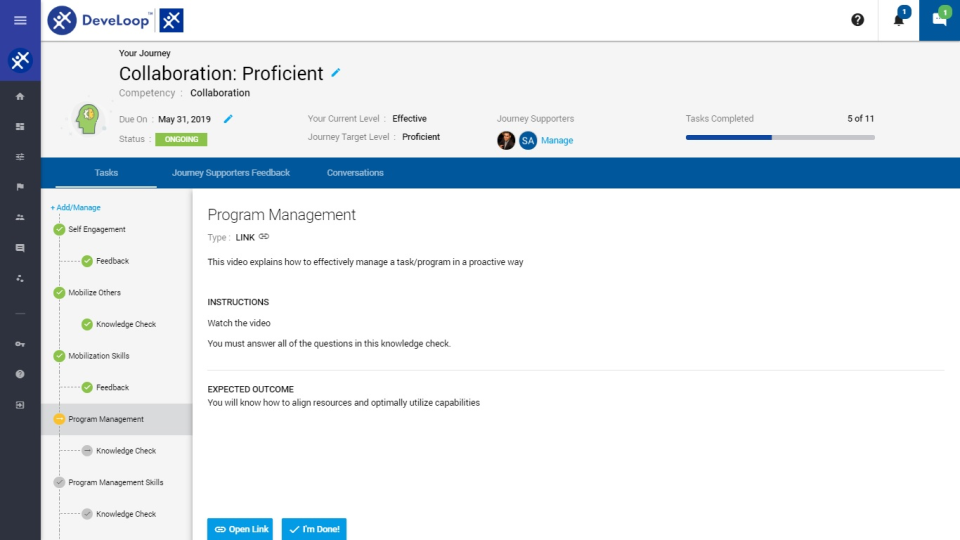Click the Tasks Completed progress bar
The width and height of the screenshot is (960, 540).
(x=780, y=137)
